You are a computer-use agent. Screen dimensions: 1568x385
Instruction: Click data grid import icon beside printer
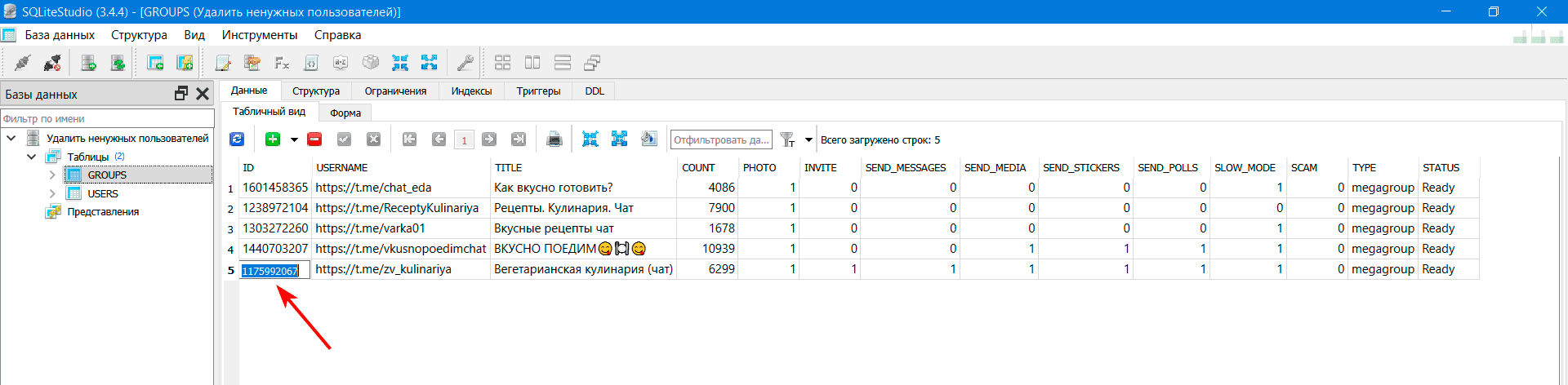pyautogui.click(x=590, y=139)
